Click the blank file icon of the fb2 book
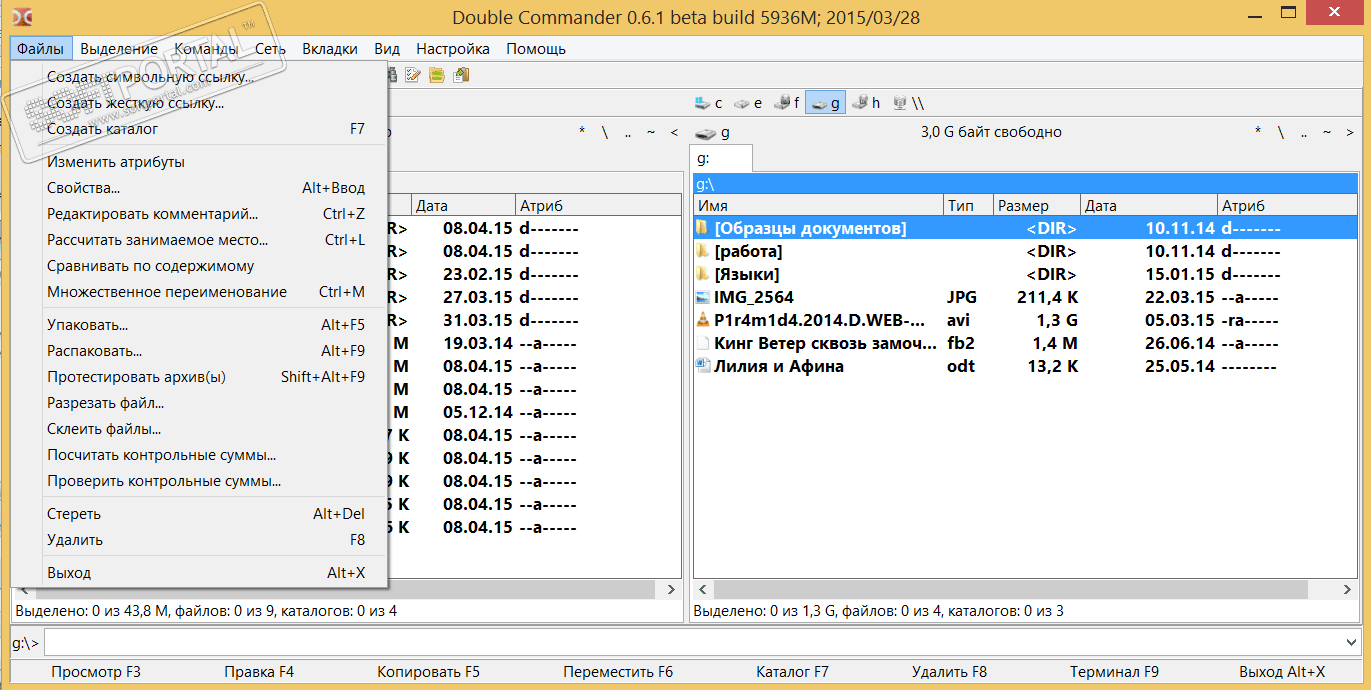Viewport: 1371px width, 690px height. click(703, 343)
